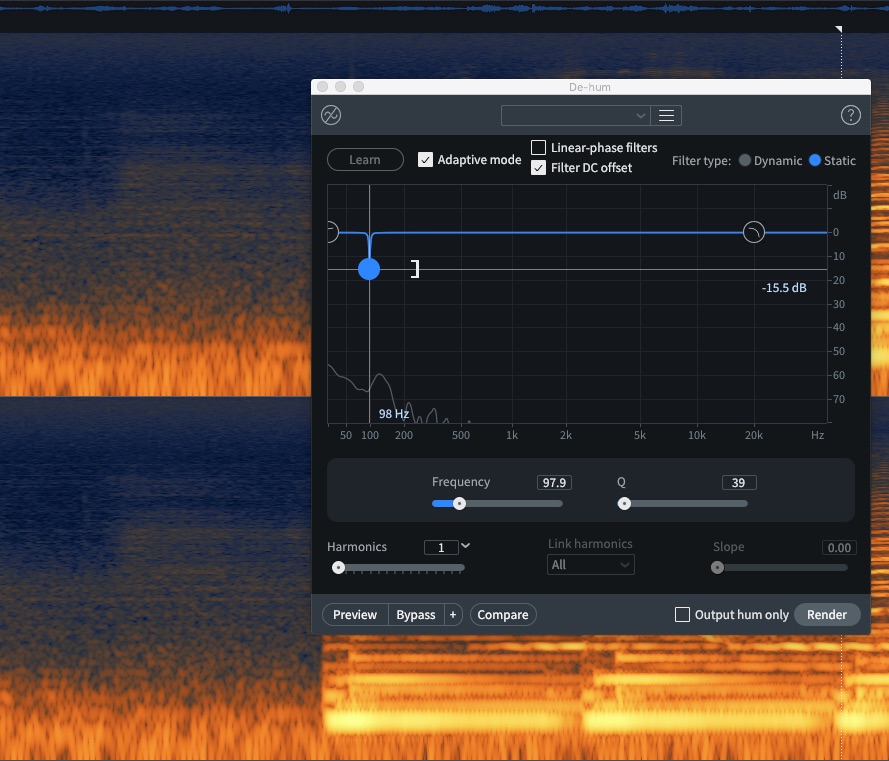Click the Frequency slider handle

pos(459,504)
